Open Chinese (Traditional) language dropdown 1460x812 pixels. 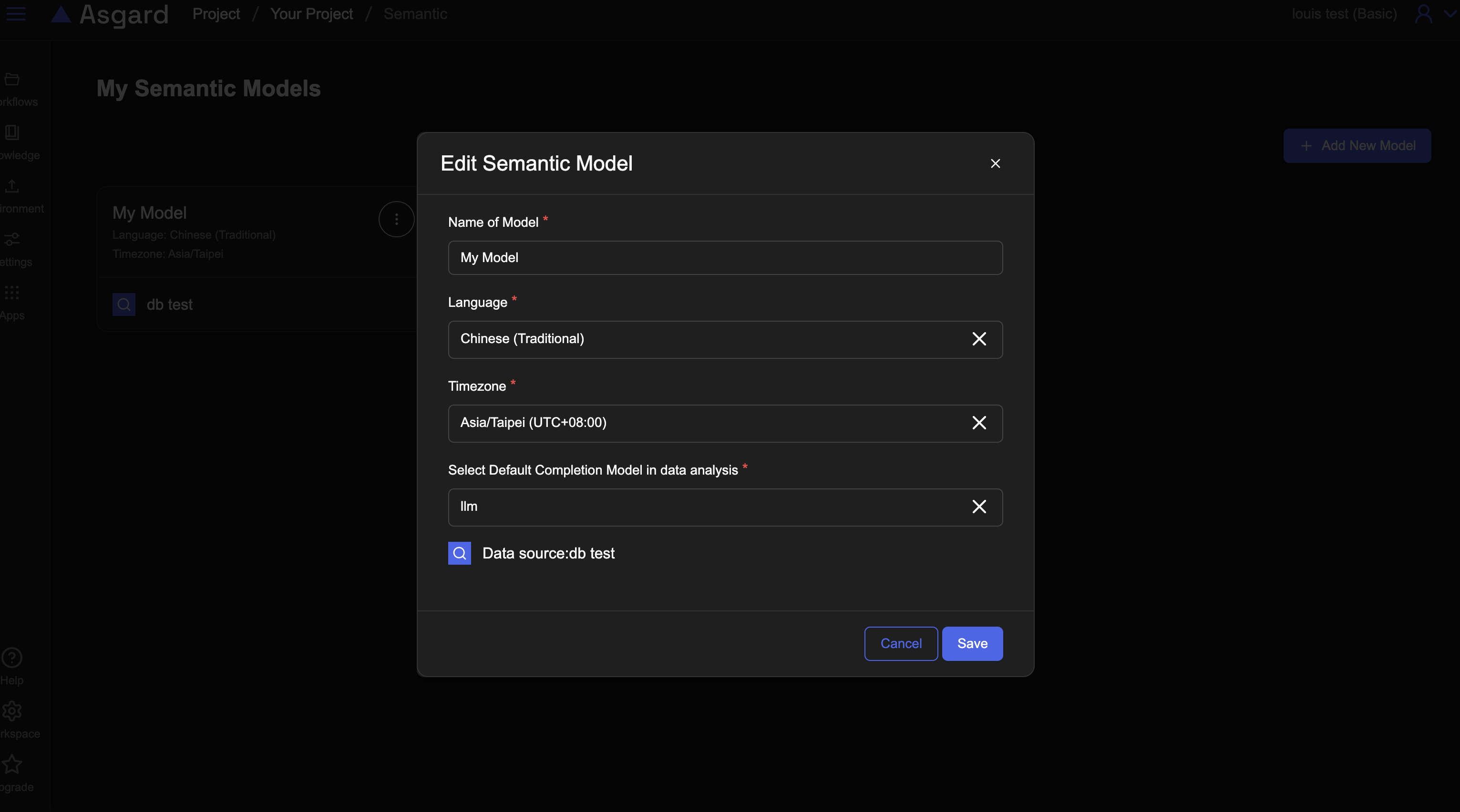tap(709, 339)
